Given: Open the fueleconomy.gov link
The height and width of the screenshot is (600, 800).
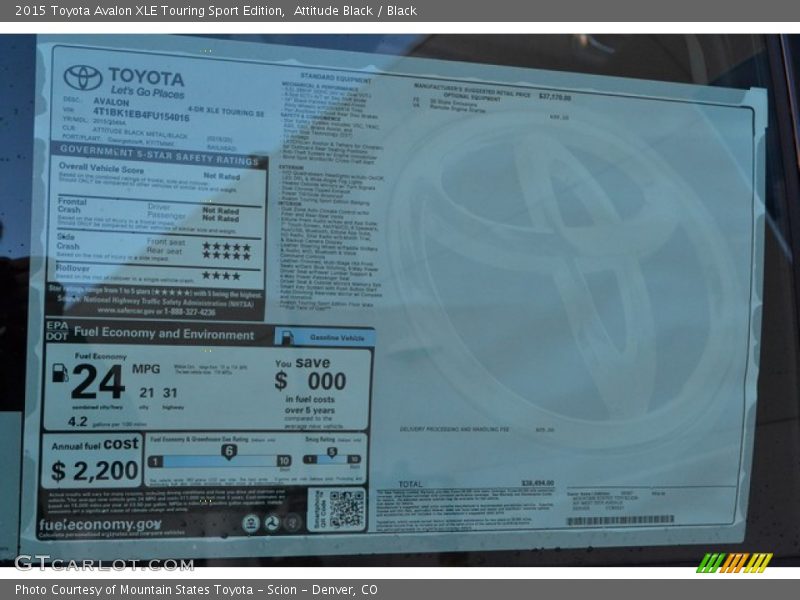Looking at the screenshot, I should click(101, 524).
